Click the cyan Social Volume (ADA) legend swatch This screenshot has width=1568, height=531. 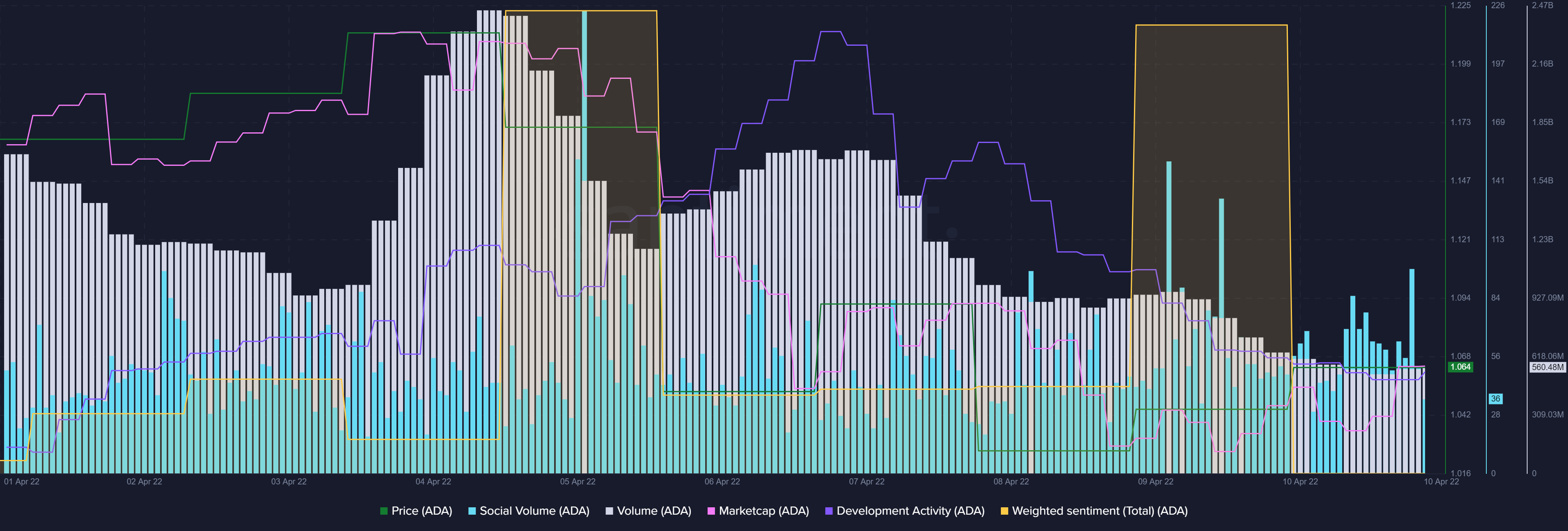click(472, 511)
